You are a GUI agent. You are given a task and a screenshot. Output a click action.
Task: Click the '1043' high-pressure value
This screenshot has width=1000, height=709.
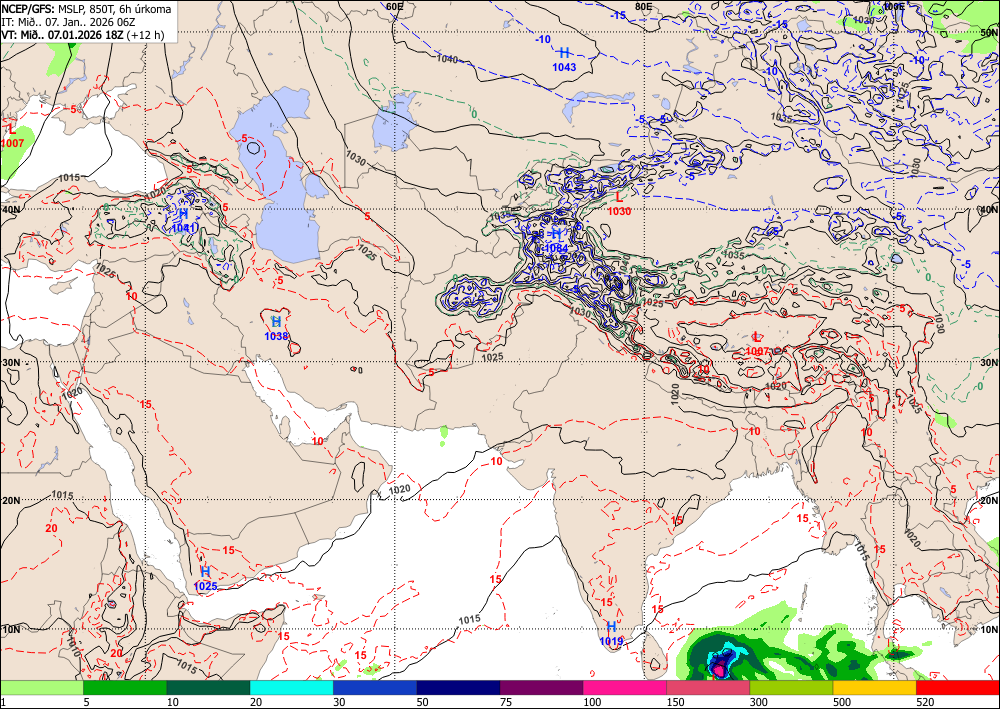(x=564, y=67)
